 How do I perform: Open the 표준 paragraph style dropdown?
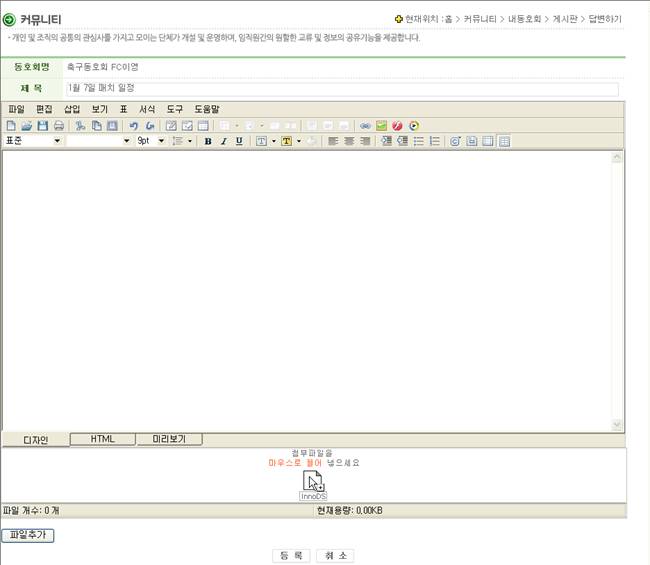[x=57, y=142]
